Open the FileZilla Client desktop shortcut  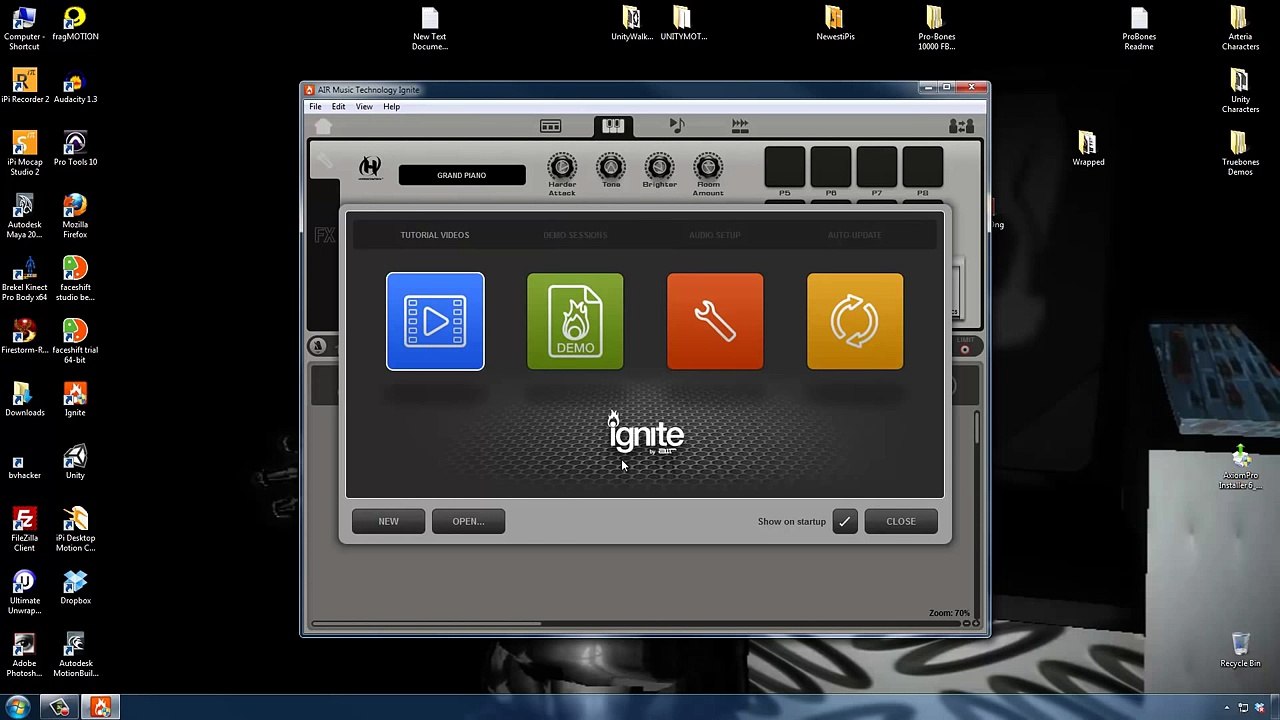click(24, 530)
